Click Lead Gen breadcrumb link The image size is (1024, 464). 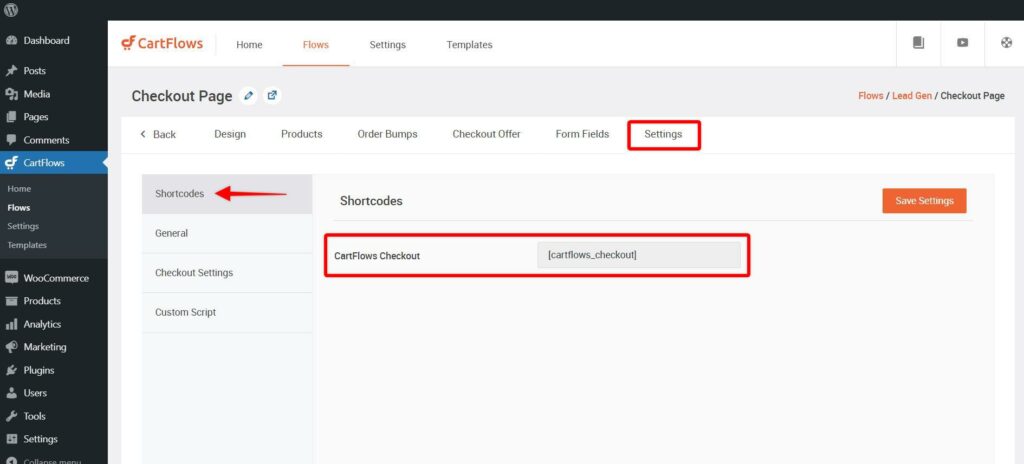tap(912, 95)
